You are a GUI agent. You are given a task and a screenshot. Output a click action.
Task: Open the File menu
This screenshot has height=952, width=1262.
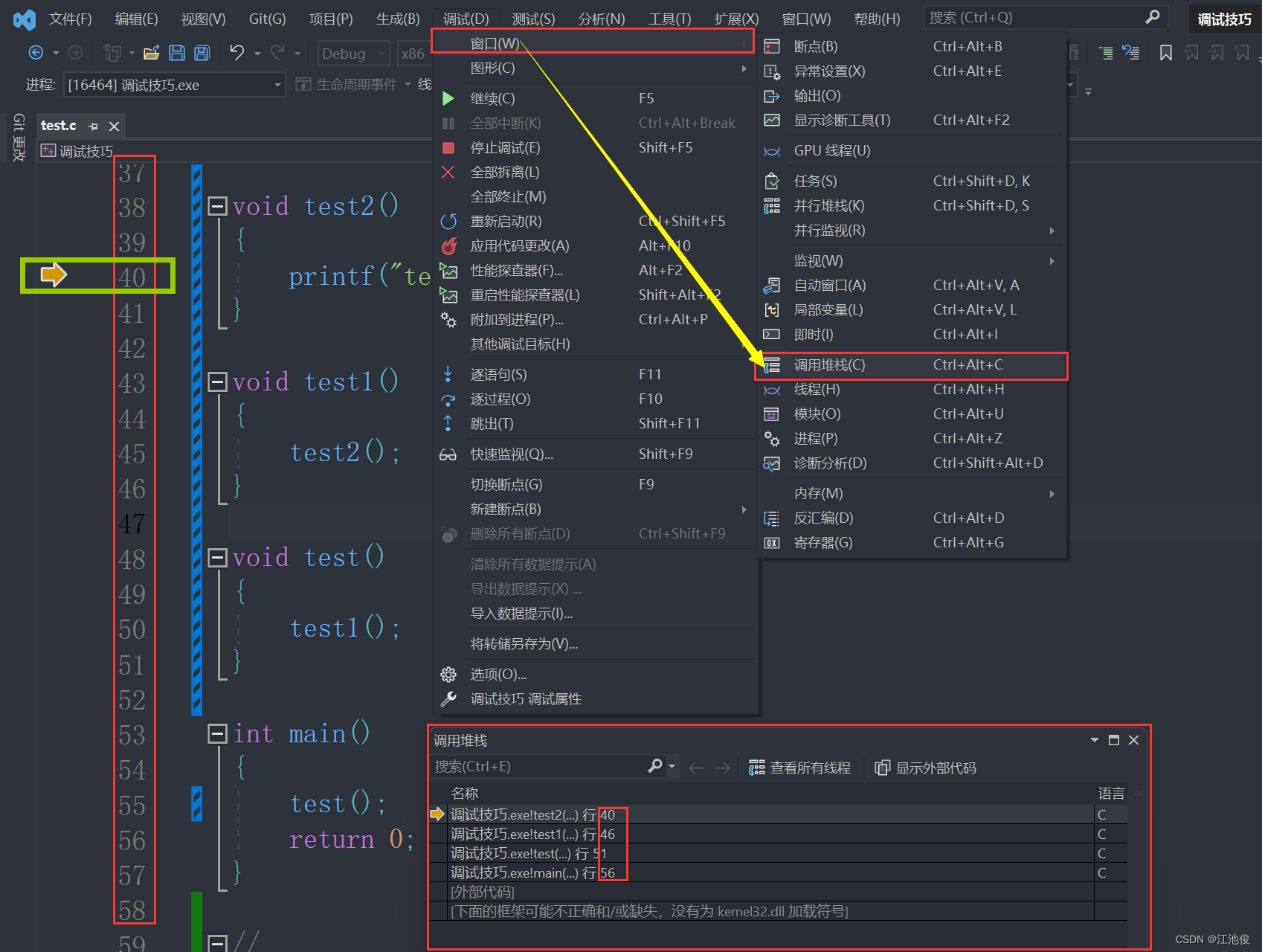[x=71, y=19]
